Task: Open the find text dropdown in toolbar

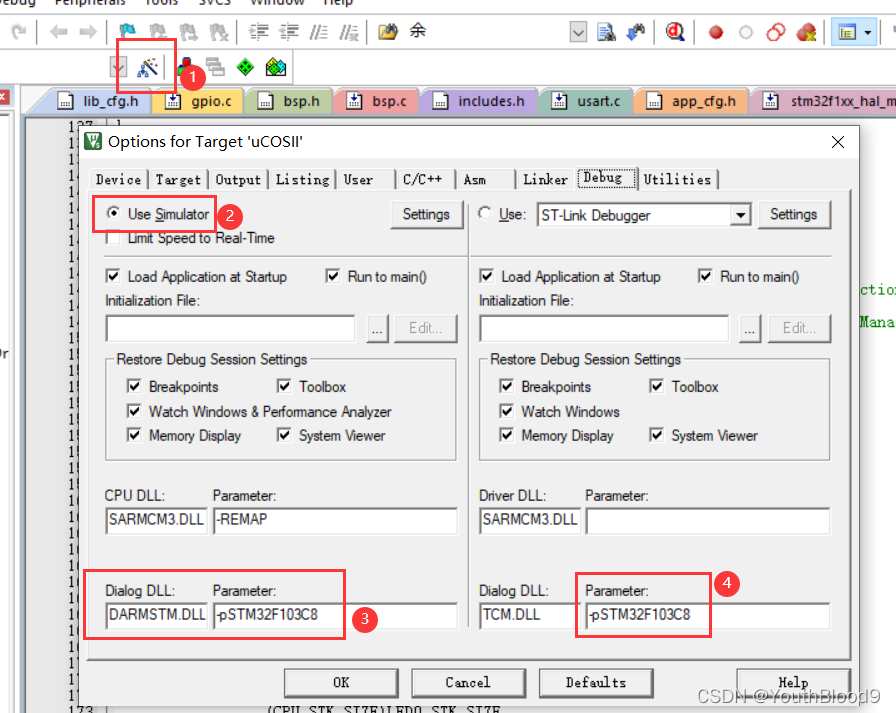Action: tap(578, 32)
